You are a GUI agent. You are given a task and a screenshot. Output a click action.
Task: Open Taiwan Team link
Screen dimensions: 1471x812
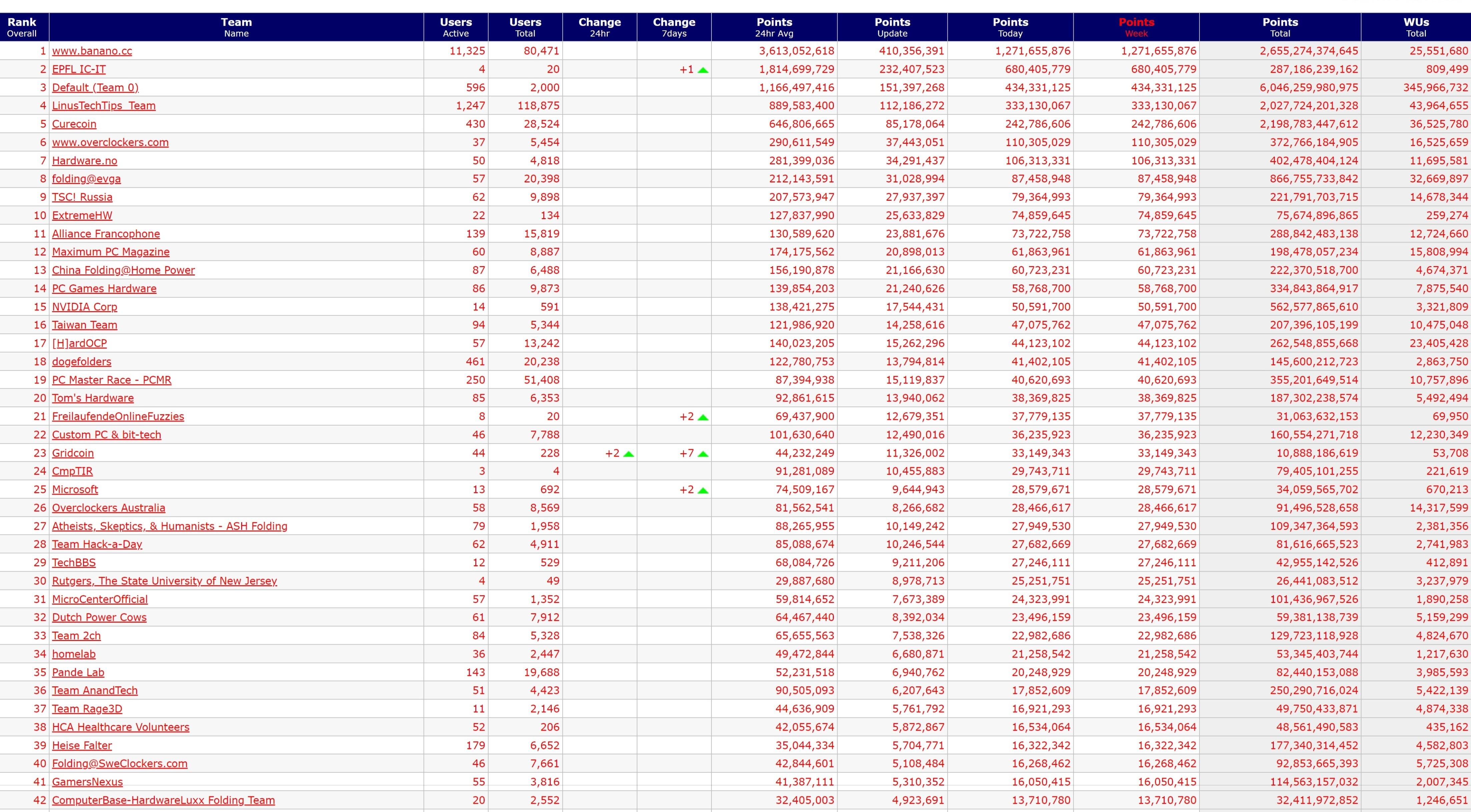click(x=84, y=325)
